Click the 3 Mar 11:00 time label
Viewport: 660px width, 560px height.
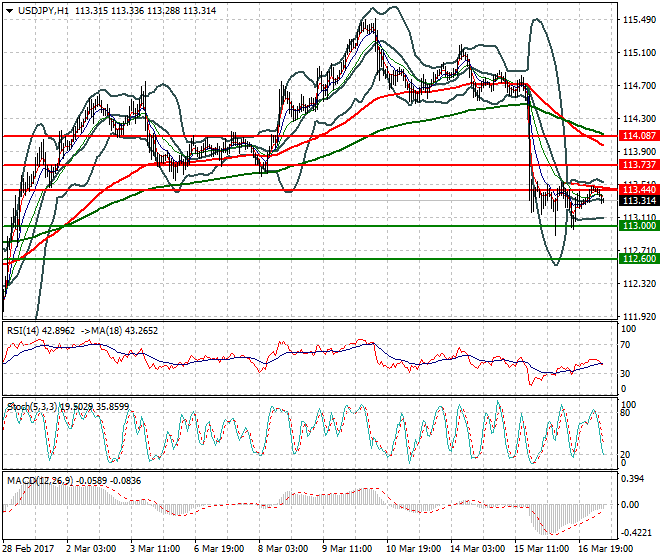(x=155, y=549)
